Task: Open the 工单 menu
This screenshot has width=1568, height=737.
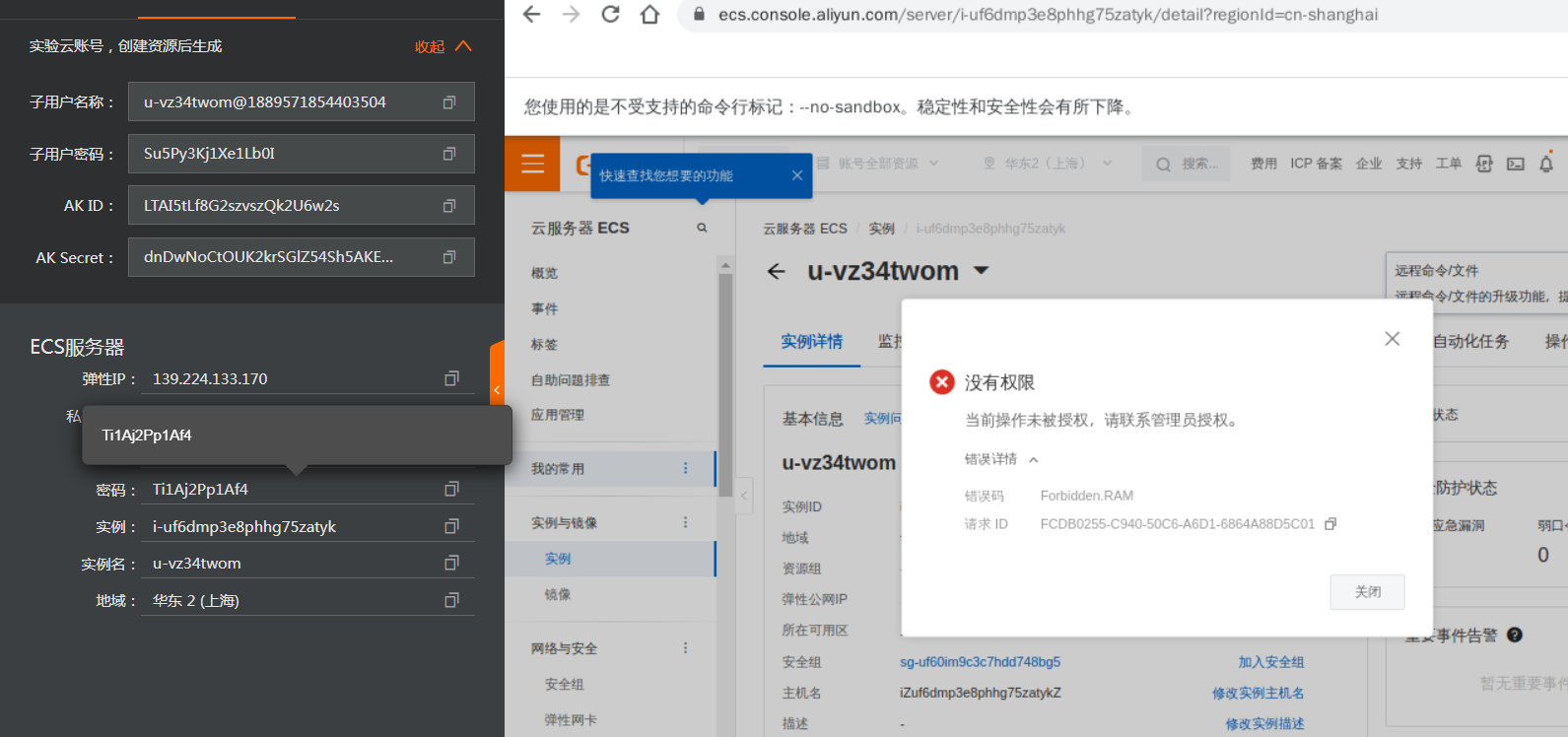Action: pyautogui.click(x=1449, y=164)
